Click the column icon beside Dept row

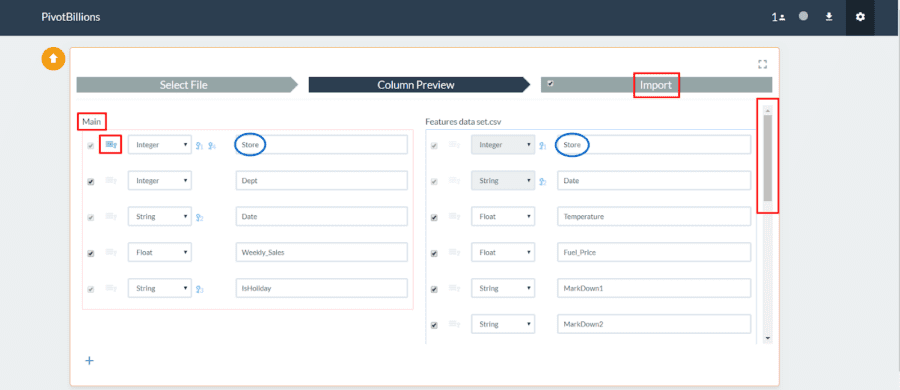(x=111, y=181)
